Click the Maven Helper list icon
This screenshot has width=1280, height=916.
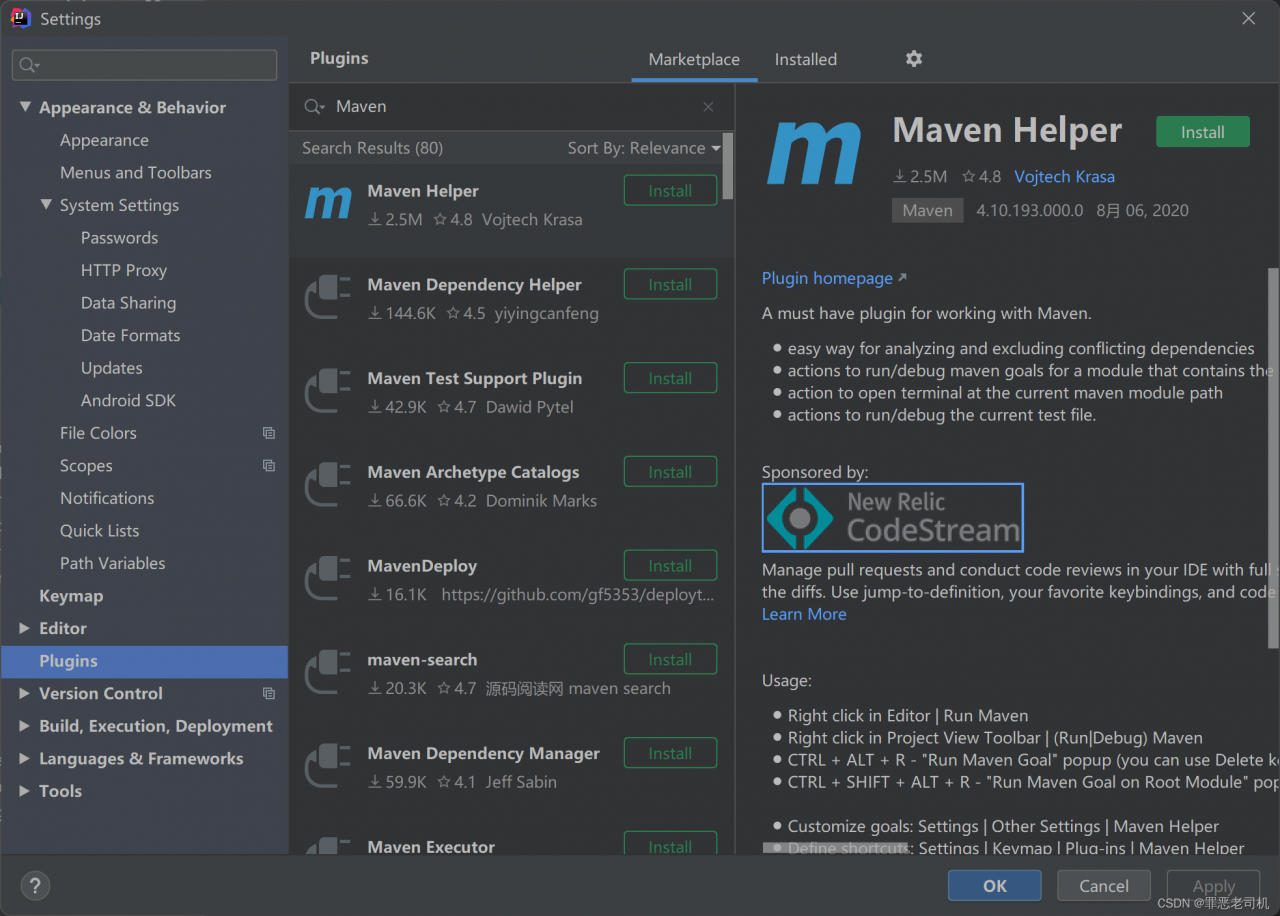pyautogui.click(x=328, y=204)
